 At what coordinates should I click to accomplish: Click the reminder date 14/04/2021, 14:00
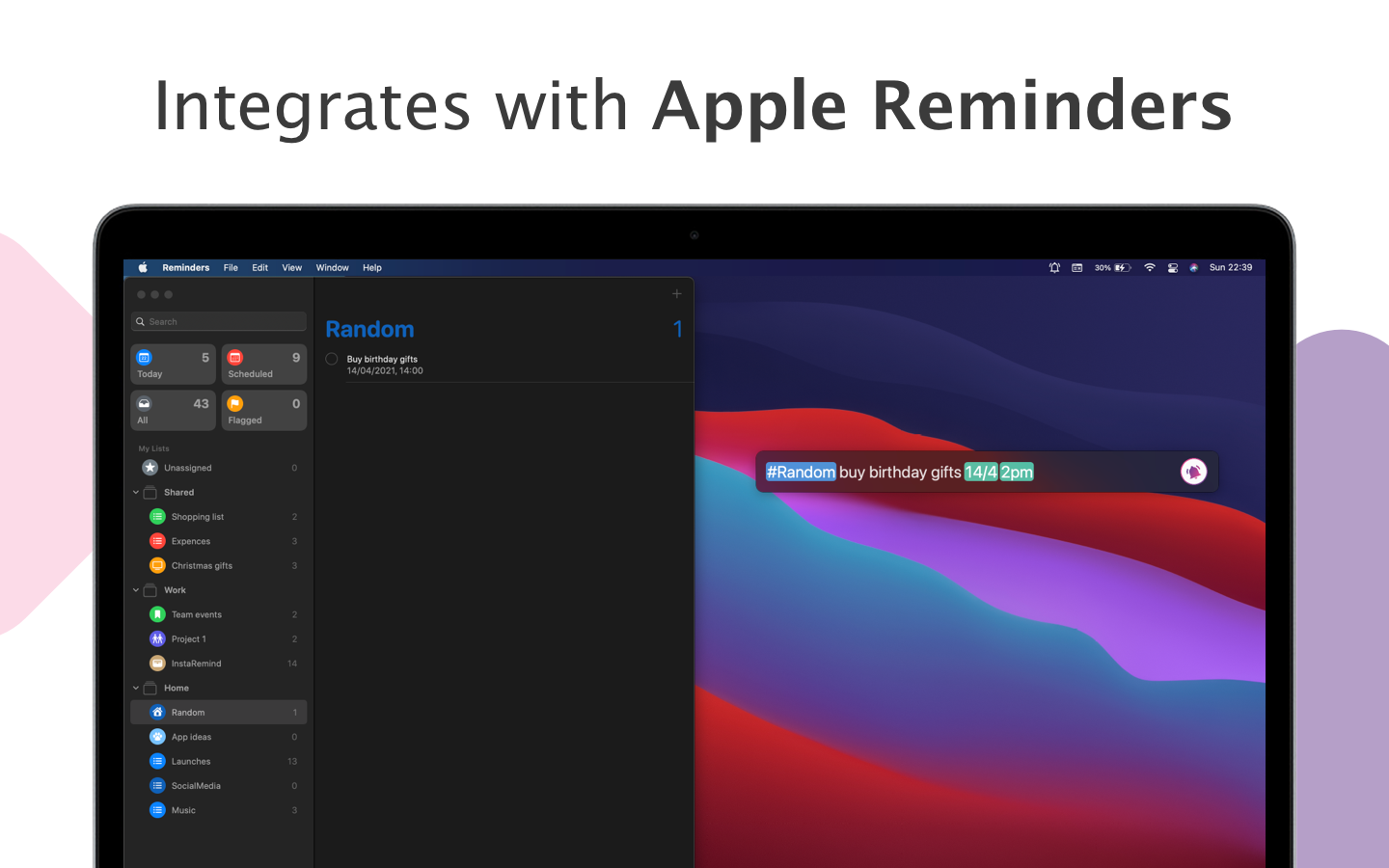[x=385, y=371]
